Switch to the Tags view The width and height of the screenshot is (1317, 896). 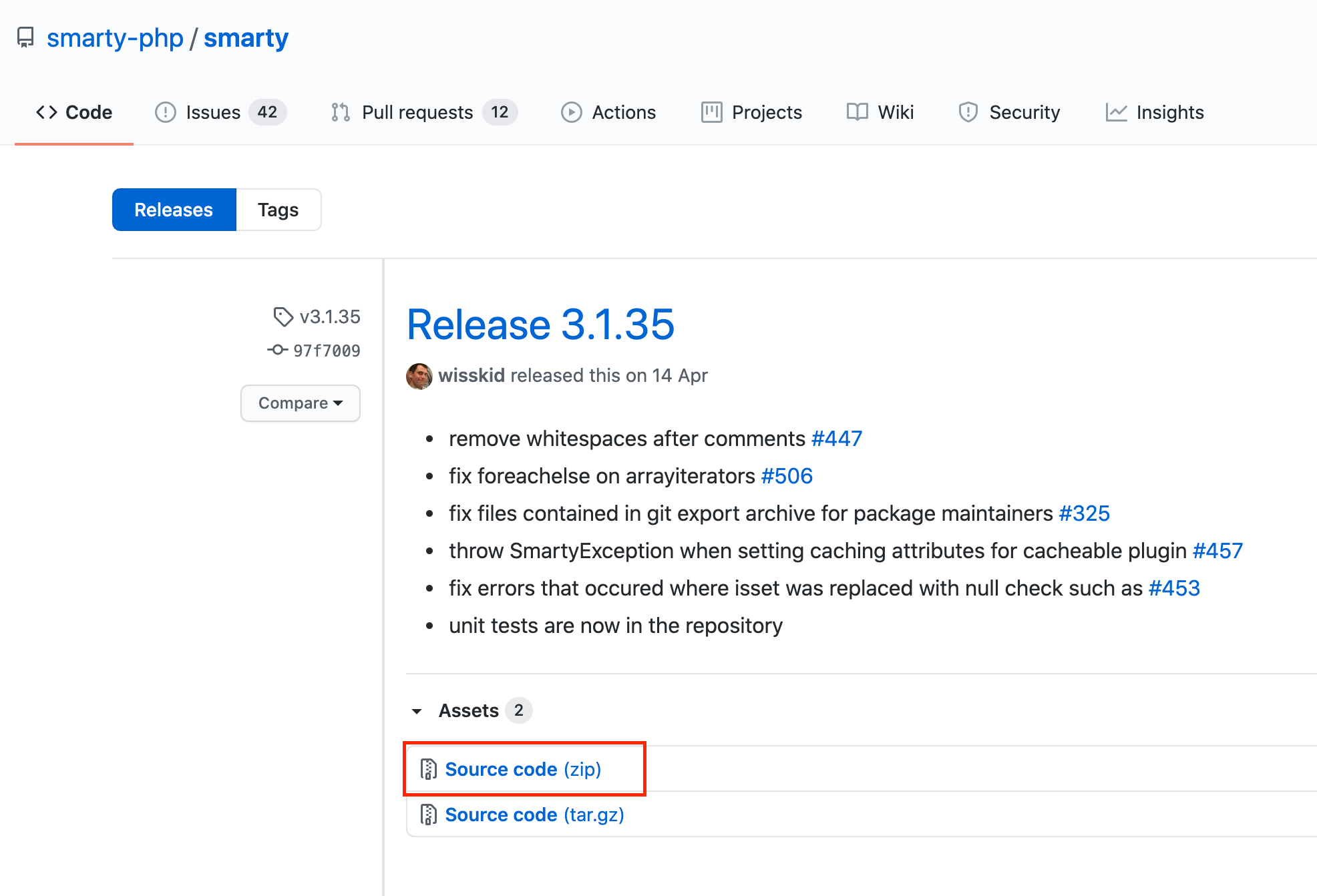tap(278, 210)
